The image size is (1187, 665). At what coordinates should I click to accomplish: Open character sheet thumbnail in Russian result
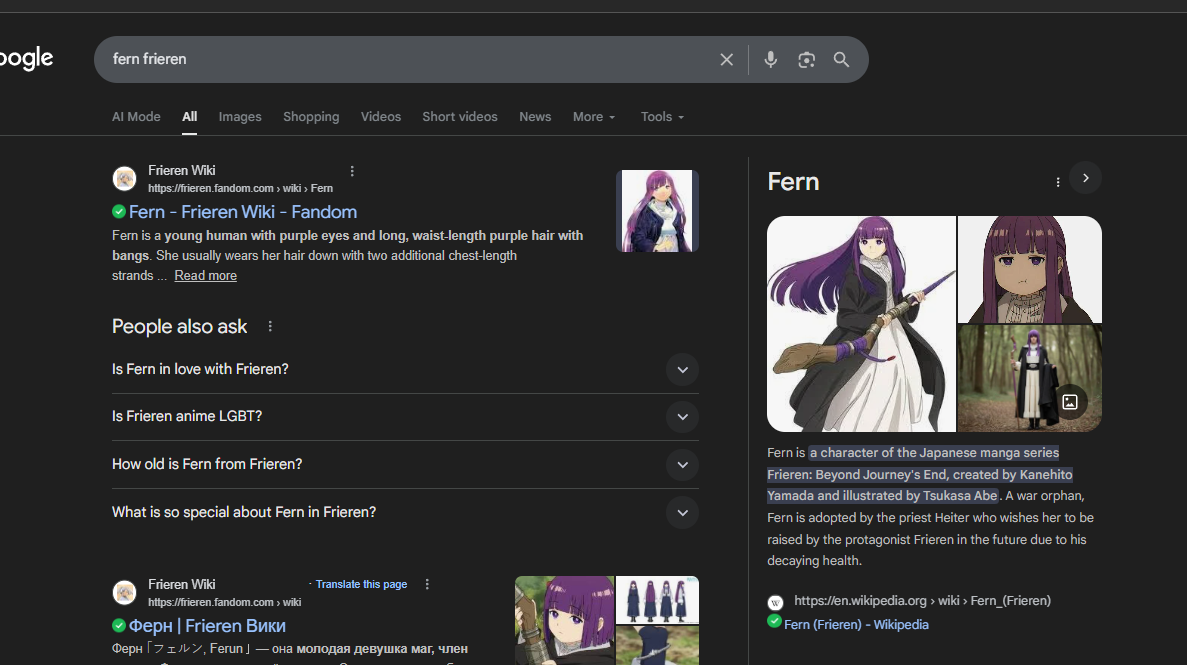pos(657,600)
